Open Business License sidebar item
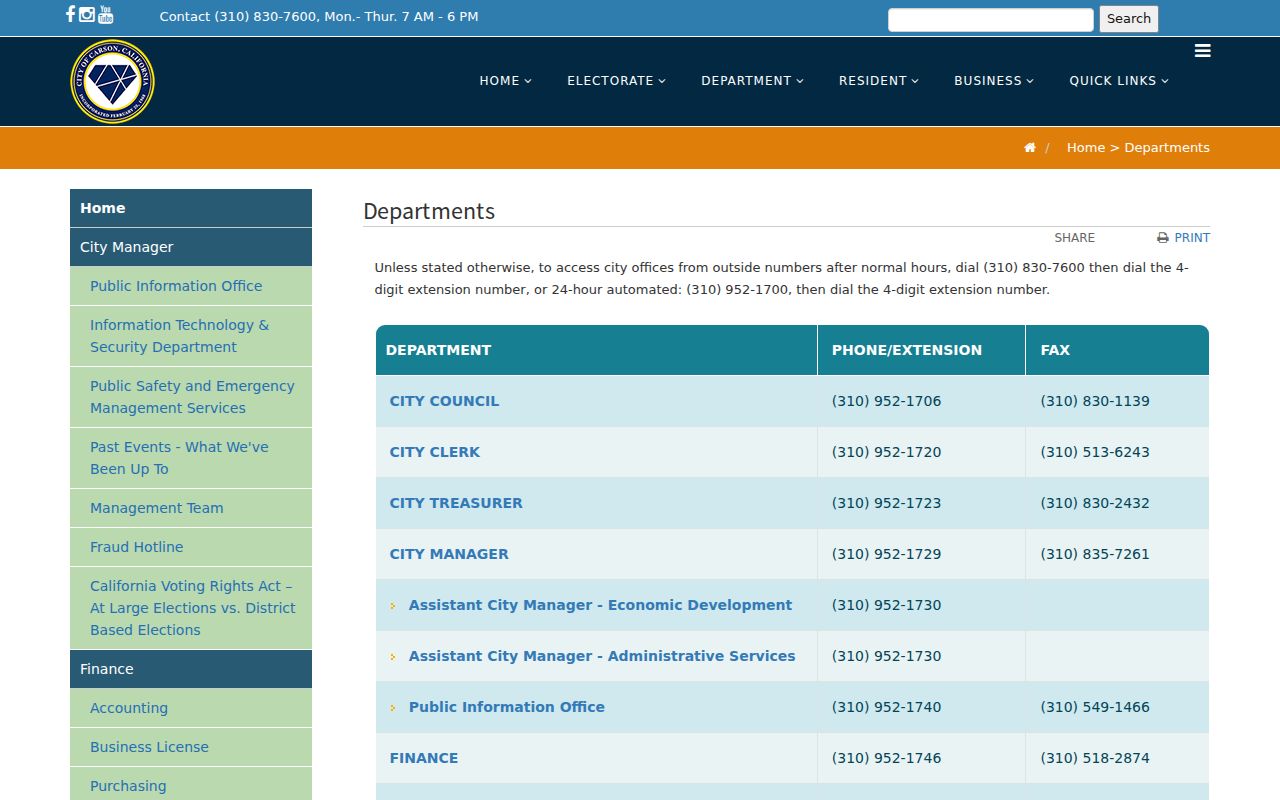1280x800 pixels. (x=191, y=747)
